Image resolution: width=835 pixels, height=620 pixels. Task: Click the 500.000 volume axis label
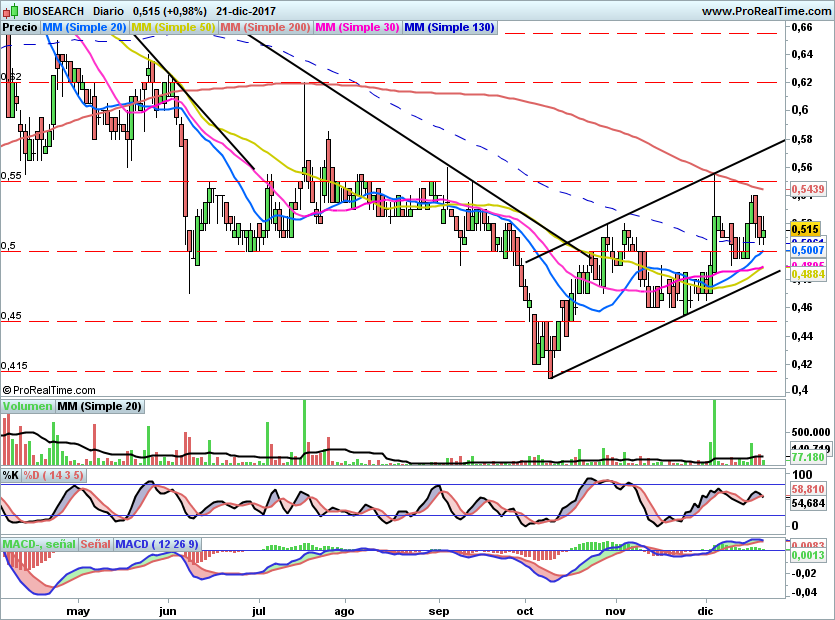(811, 432)
